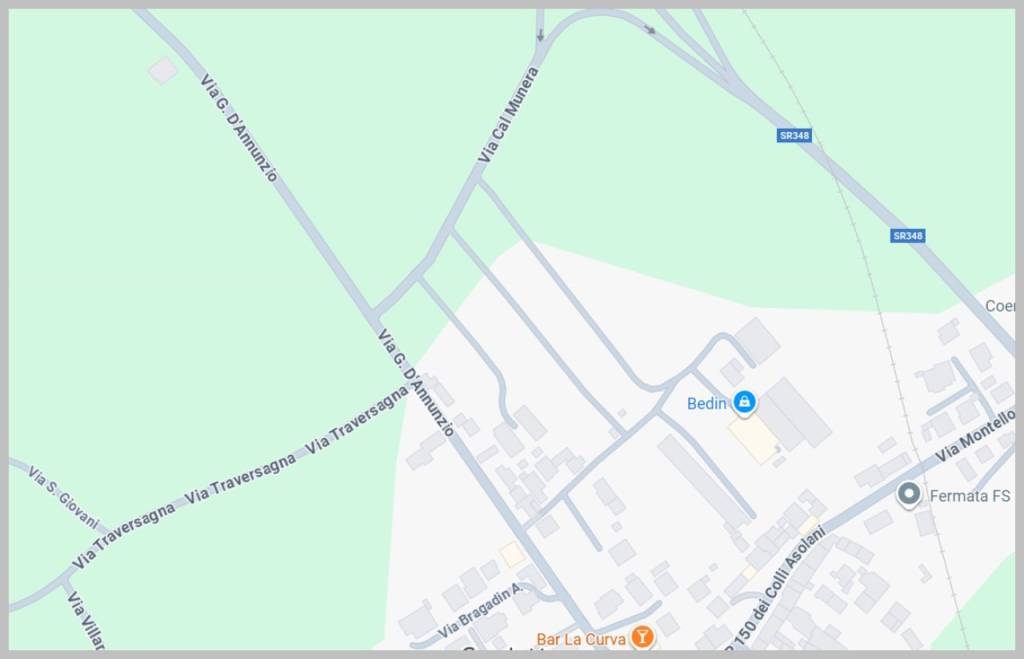Click the Bedin shopping bag pin
Screen dimensions: 1024x659
tap(744, 402)
